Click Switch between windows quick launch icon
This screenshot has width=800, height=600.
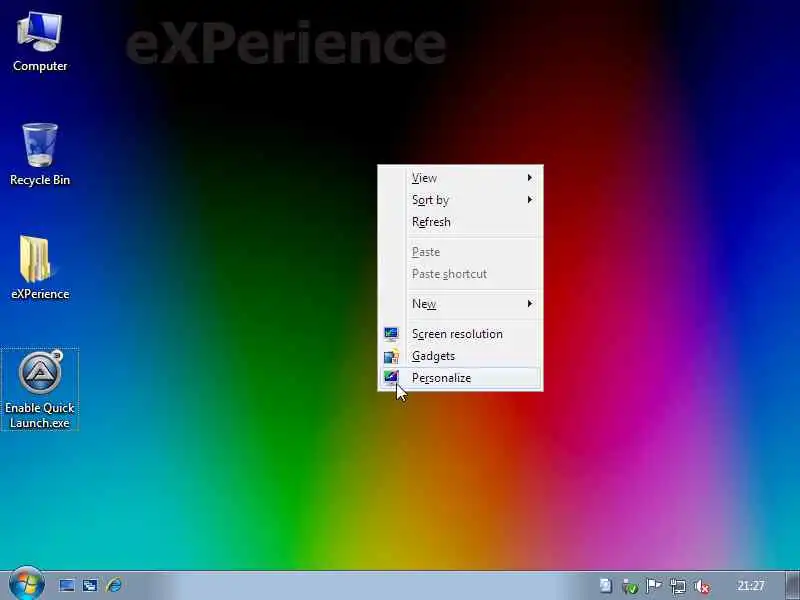90,585
